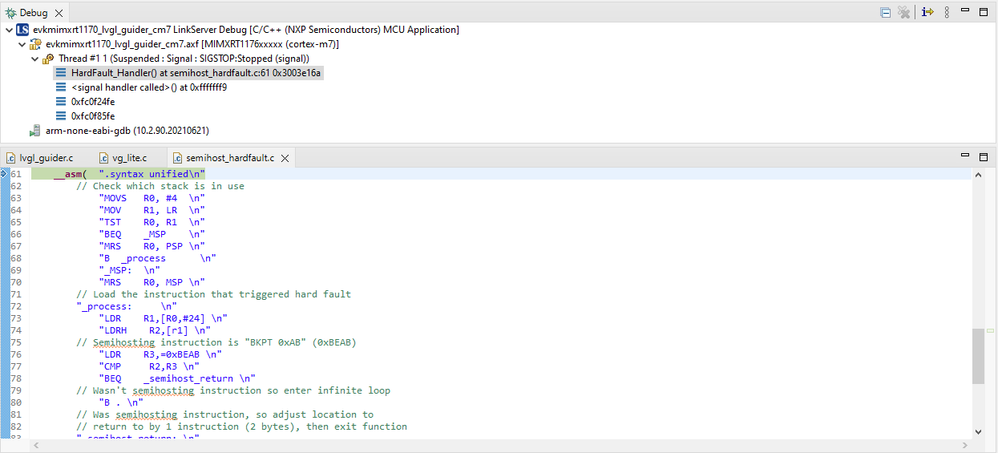Image resolution: width=998 pixels, height=453 pixels.
Task: Select the LinkServer Debug launch entry
Action: (246, 30)
